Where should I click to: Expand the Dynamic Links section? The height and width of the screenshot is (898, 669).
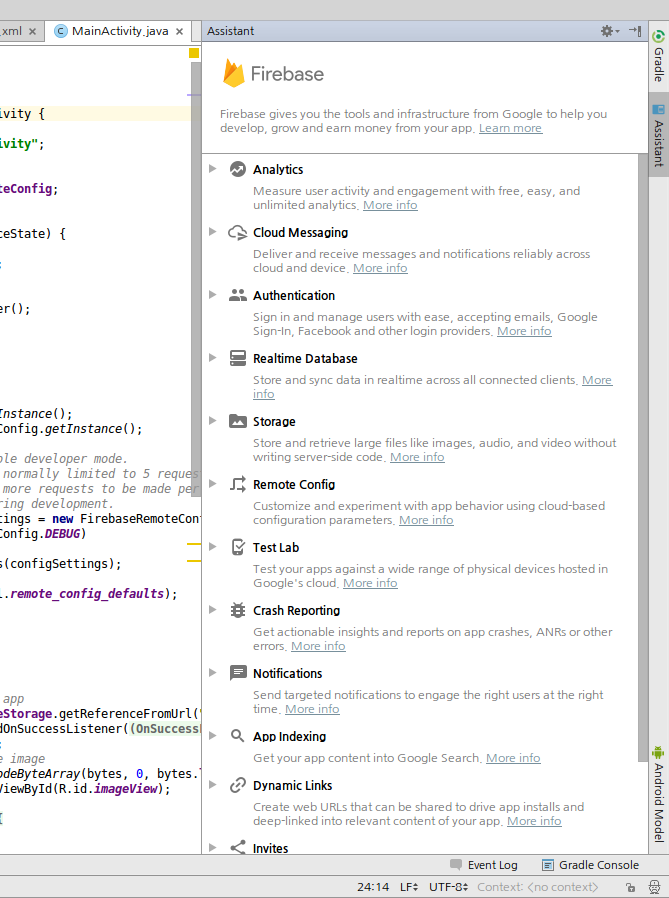212,785
